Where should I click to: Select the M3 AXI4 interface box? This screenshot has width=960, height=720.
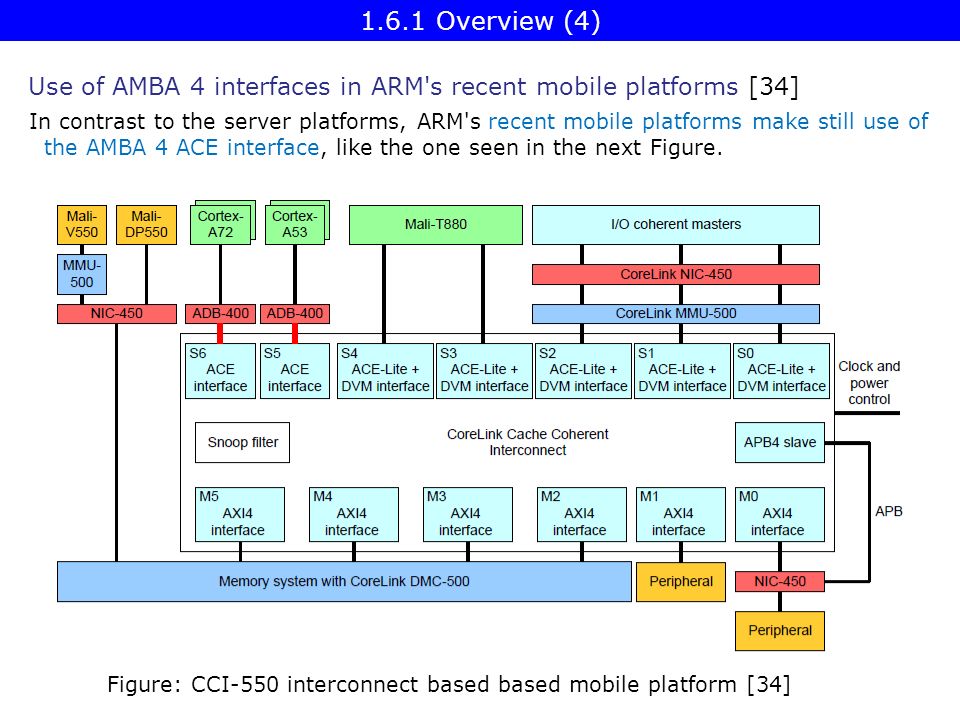click(468, 514)
